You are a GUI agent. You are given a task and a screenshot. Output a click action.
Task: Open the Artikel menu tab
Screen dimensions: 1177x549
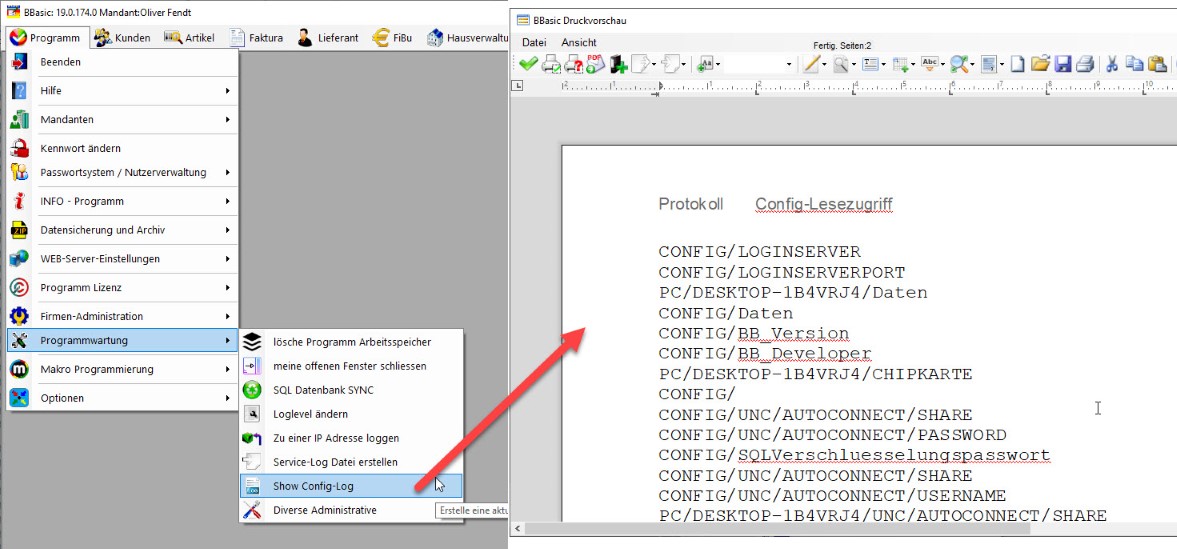(x=189, y=38)
